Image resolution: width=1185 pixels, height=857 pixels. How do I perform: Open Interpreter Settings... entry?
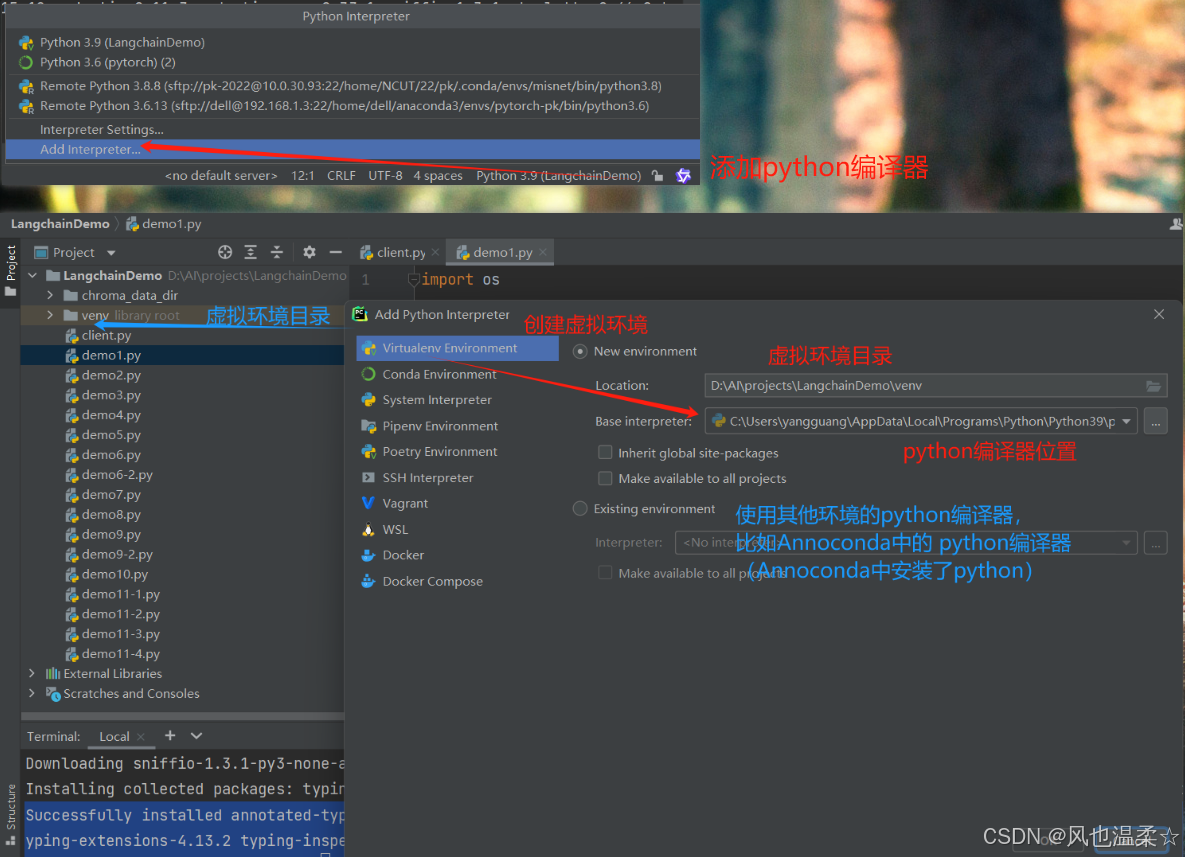point(352,129)
